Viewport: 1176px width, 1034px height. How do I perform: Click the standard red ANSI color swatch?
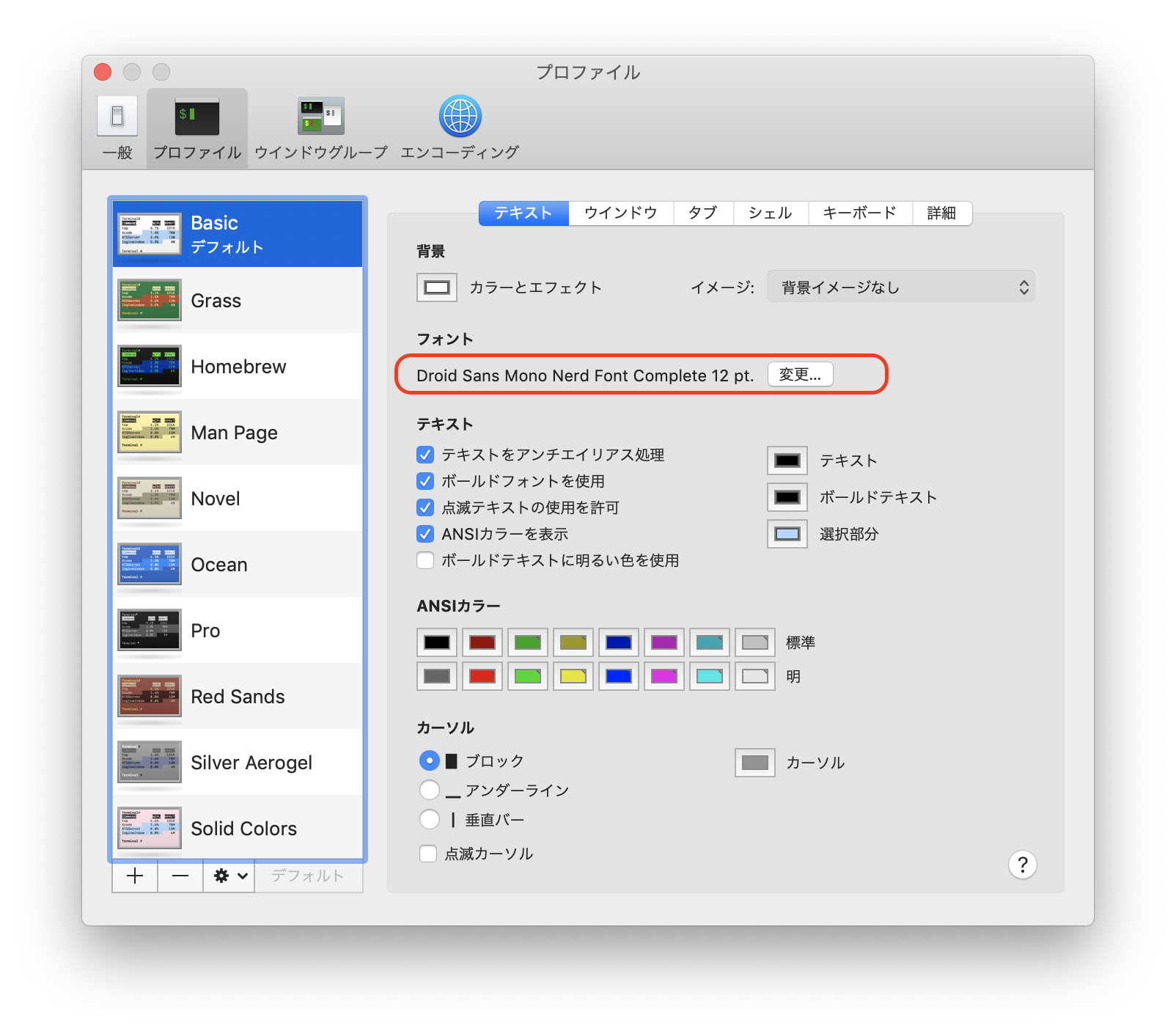482,642
